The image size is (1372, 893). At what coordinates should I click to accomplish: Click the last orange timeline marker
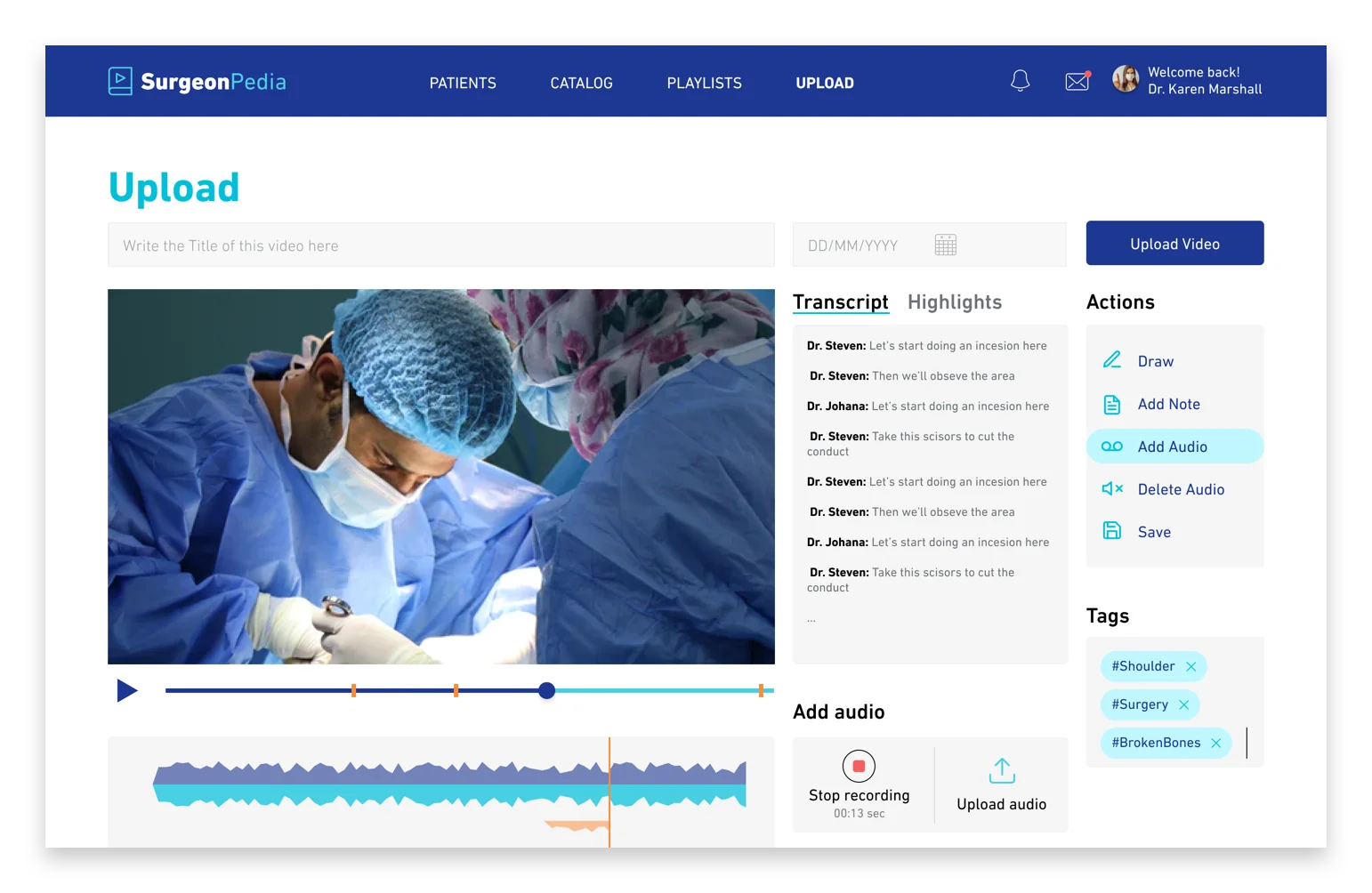point(761,690)
